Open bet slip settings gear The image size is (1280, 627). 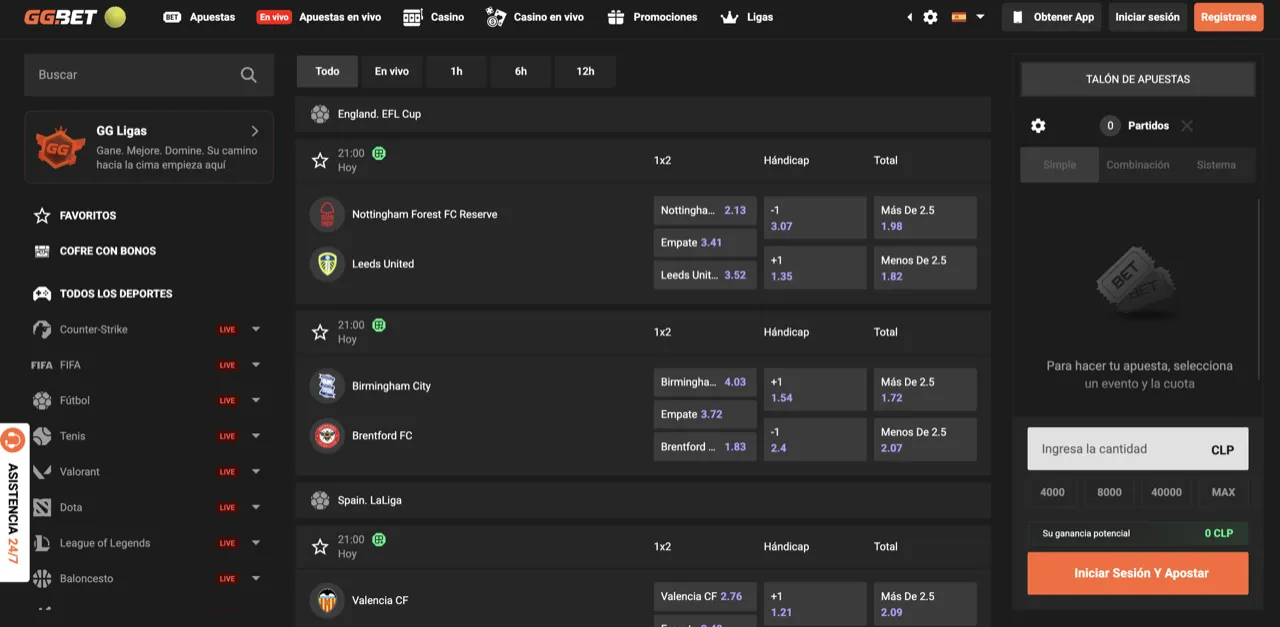pyautogui.click(x=1038, y=126)
